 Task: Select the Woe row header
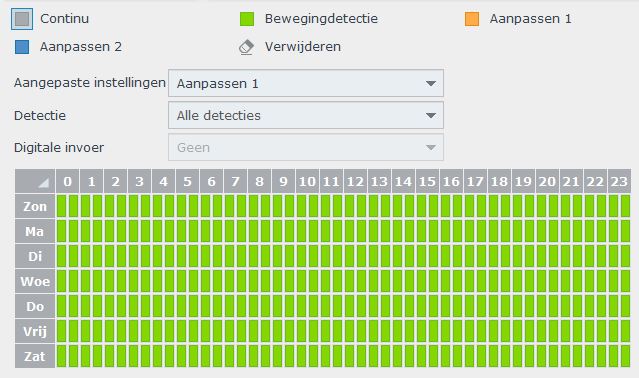pyautogui.click(x=35, y=281)
